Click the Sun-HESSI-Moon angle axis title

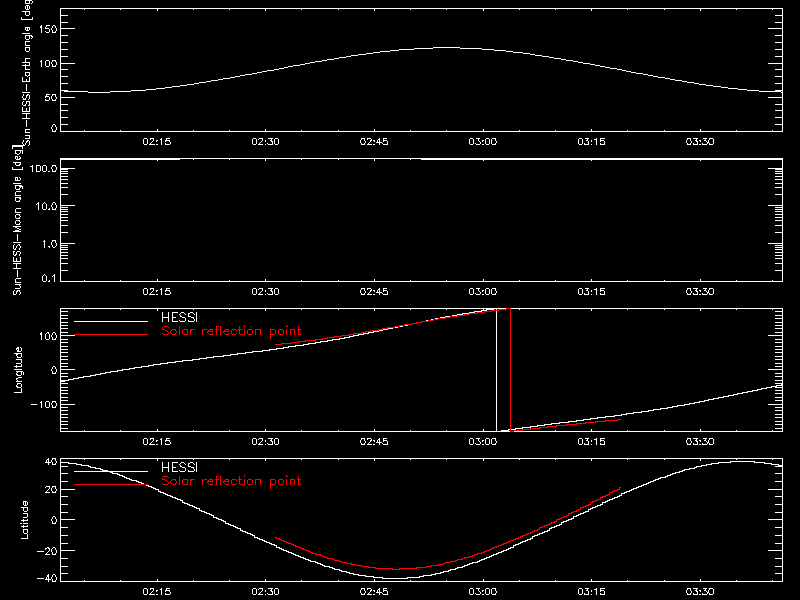tap(17, 220)
